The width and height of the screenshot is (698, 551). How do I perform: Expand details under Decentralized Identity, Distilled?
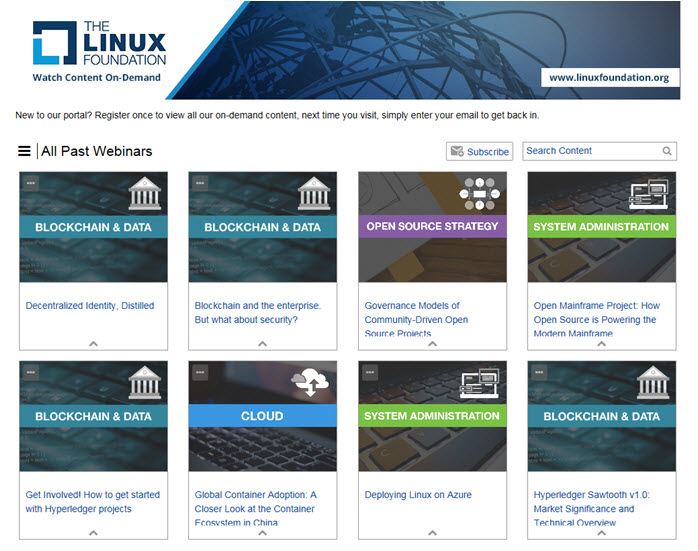[93, 344]
